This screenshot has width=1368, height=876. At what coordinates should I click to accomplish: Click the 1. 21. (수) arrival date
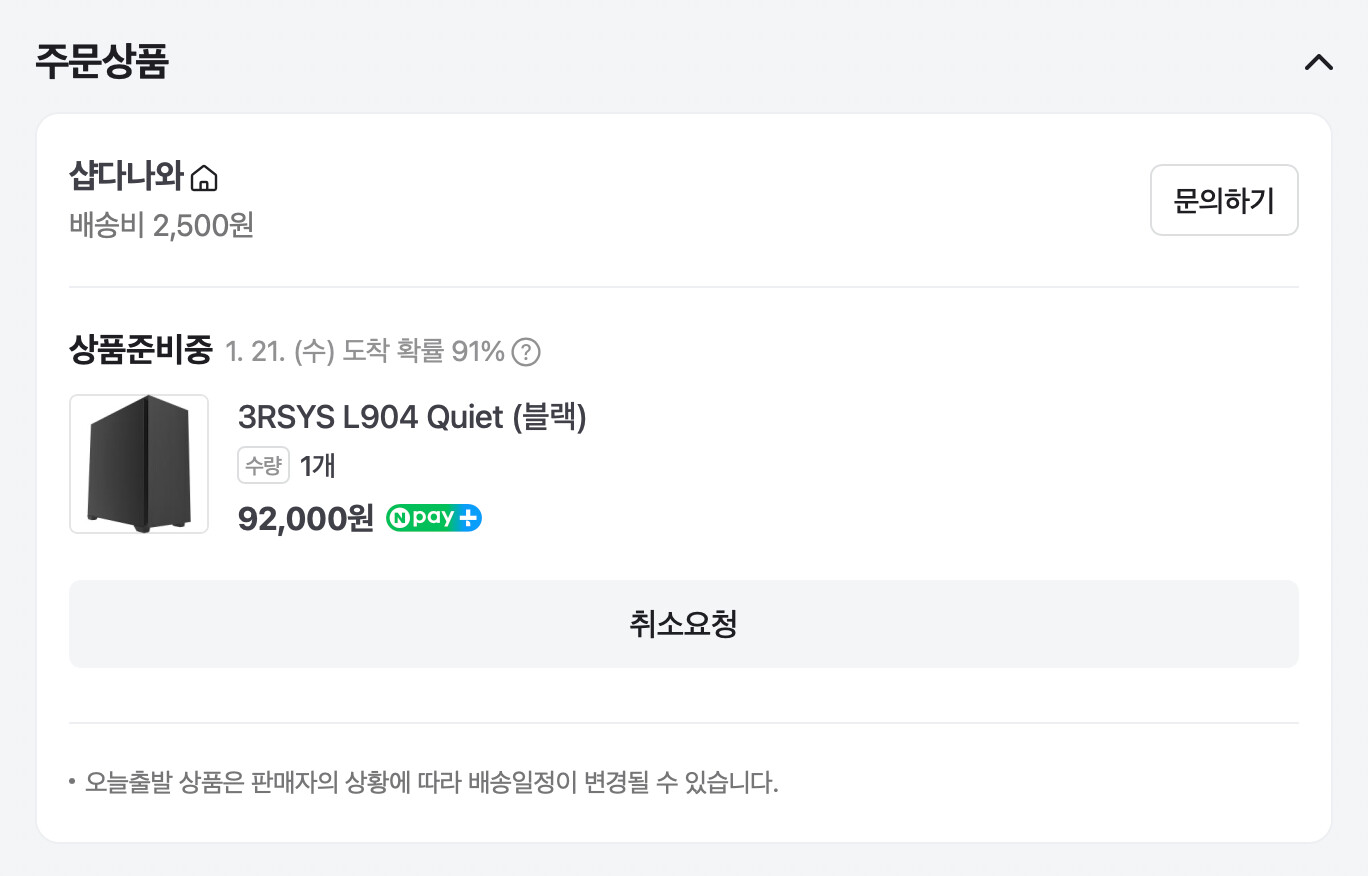click(279, 352)
